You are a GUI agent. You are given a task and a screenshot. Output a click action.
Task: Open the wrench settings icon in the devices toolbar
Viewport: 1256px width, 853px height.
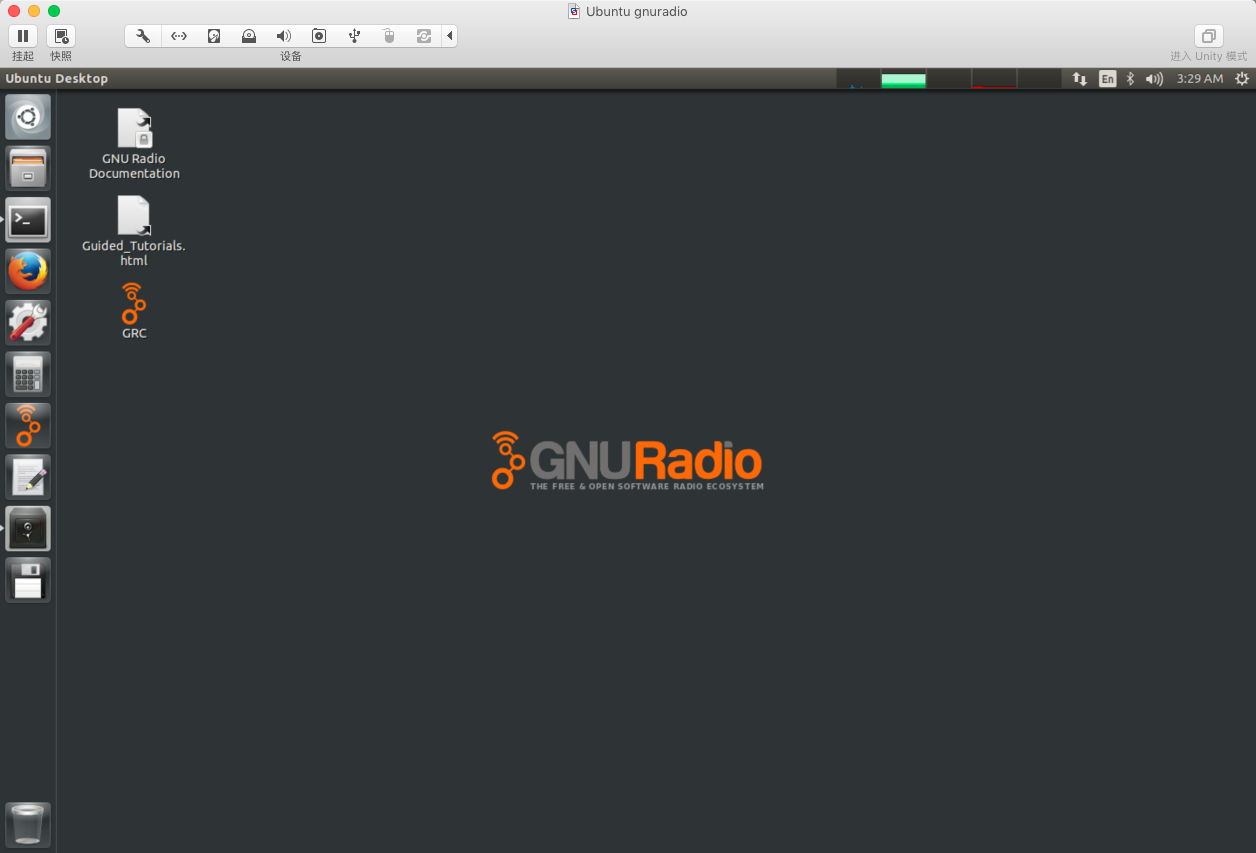(143, 36)
